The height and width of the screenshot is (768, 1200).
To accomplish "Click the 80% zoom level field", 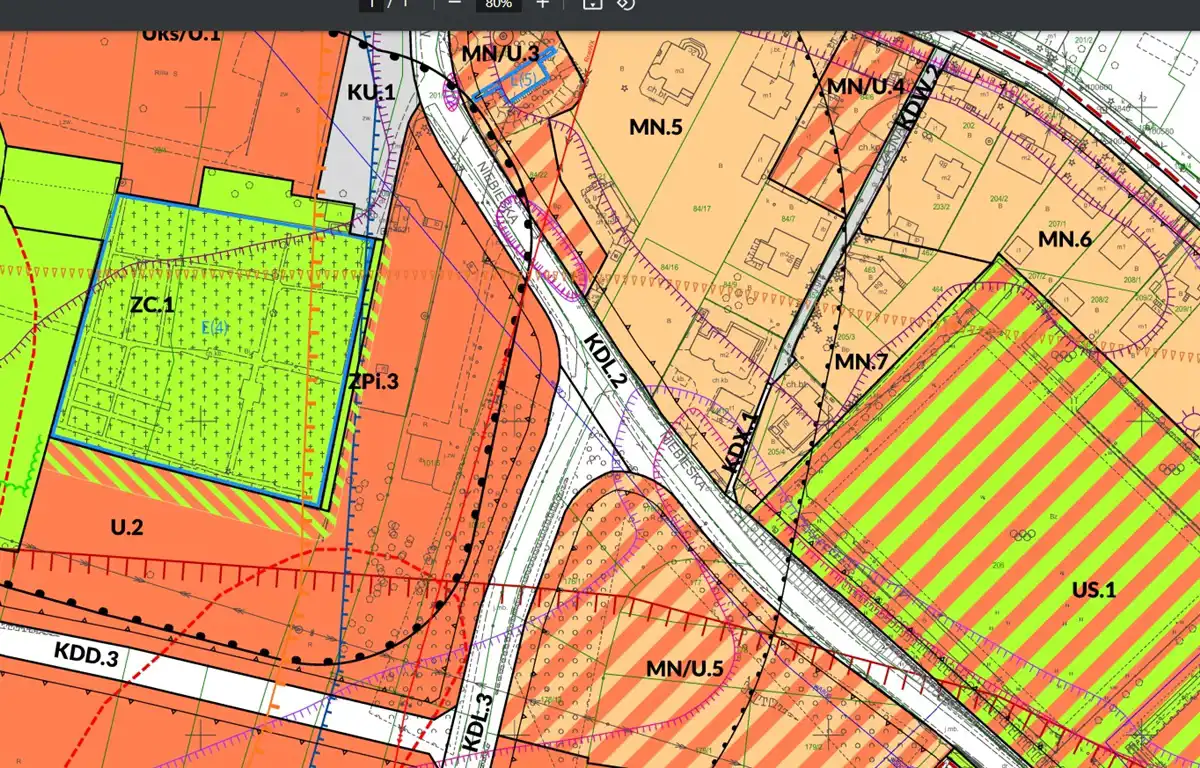I will click(498, 4).
